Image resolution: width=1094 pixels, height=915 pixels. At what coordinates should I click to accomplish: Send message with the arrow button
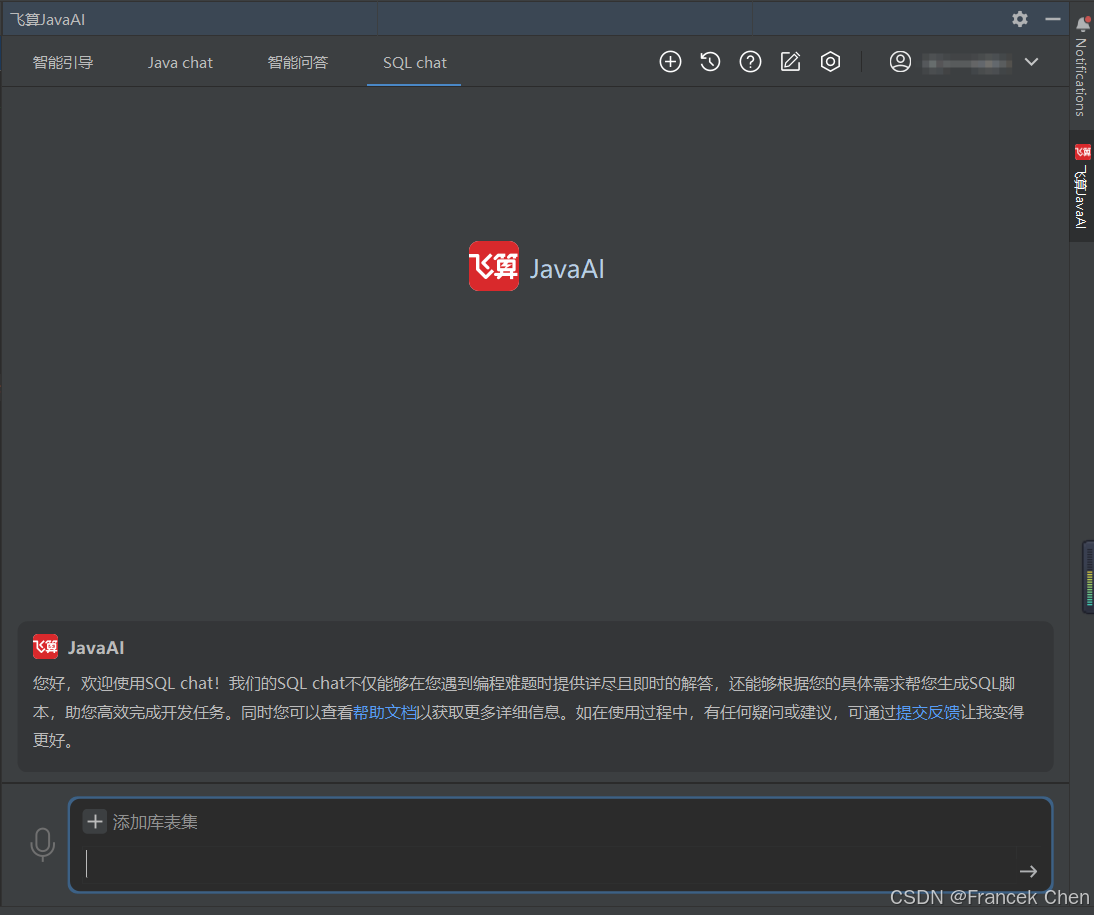[1028, 871]
